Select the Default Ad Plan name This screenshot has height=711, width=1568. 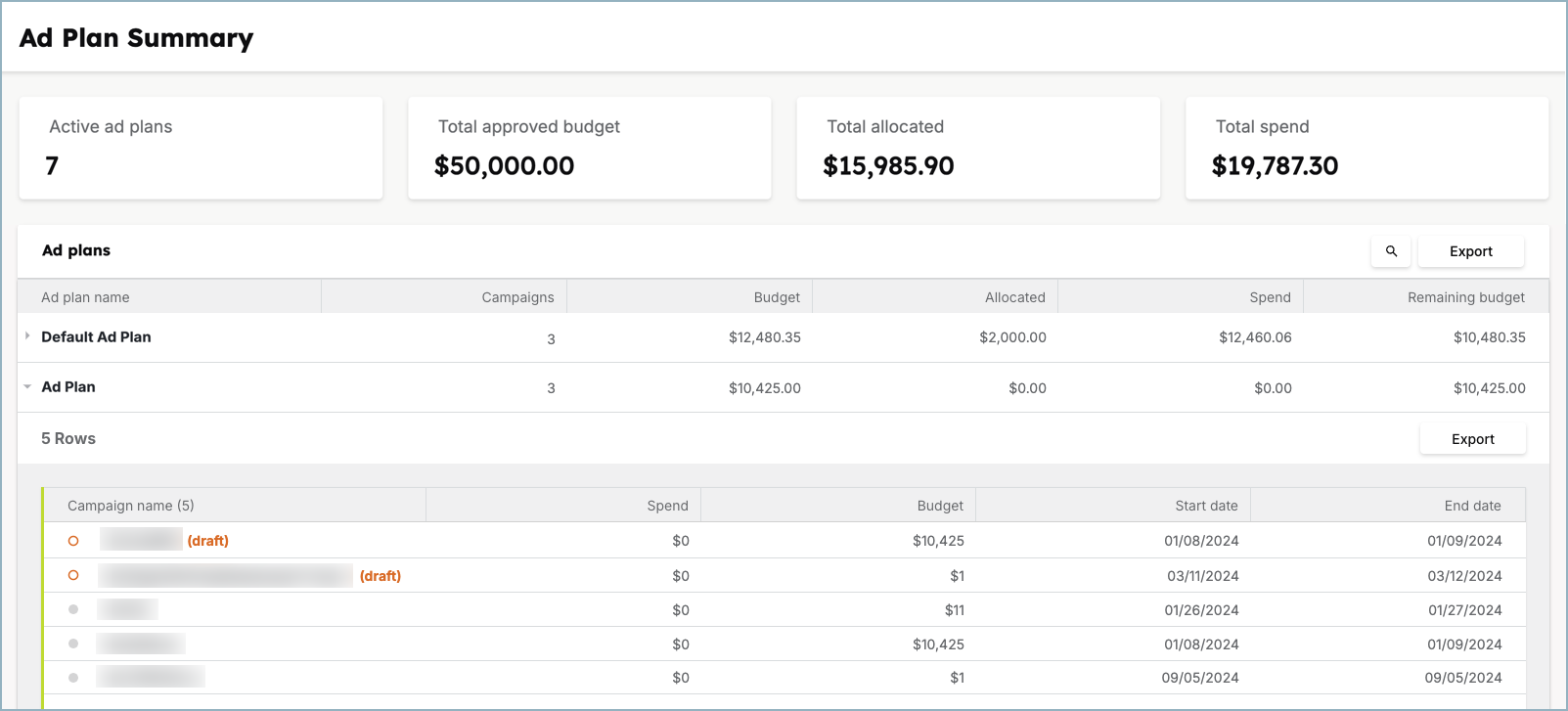coord(96,337)
